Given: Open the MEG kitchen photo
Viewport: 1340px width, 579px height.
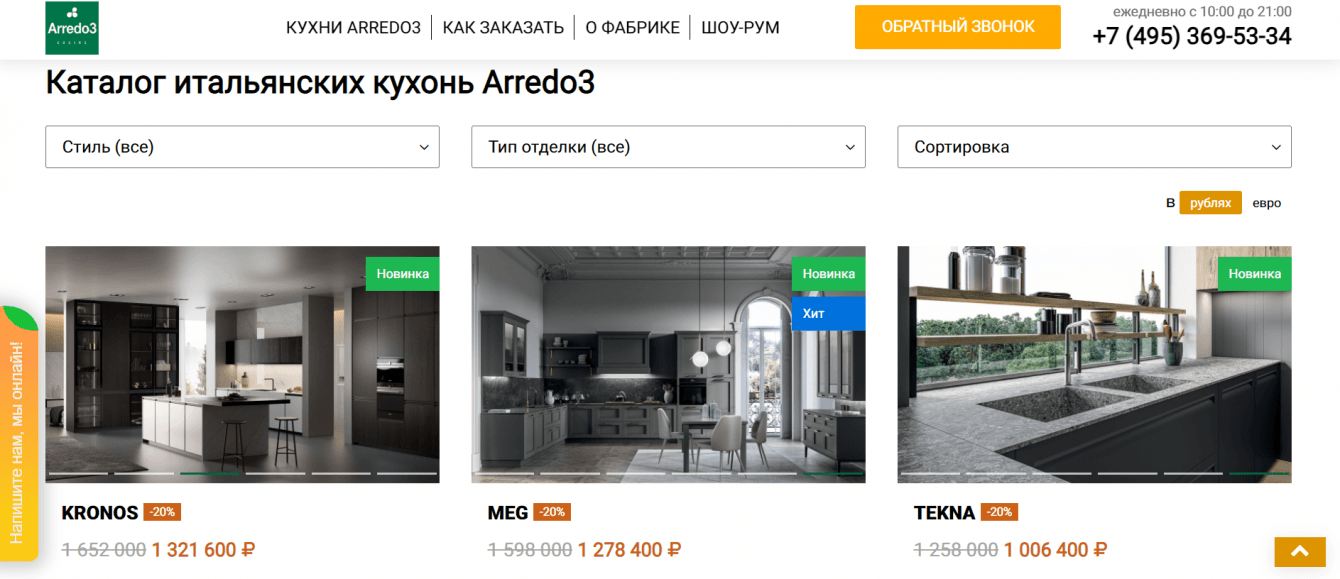Looking at the screenshot, I should pos(668,364).
